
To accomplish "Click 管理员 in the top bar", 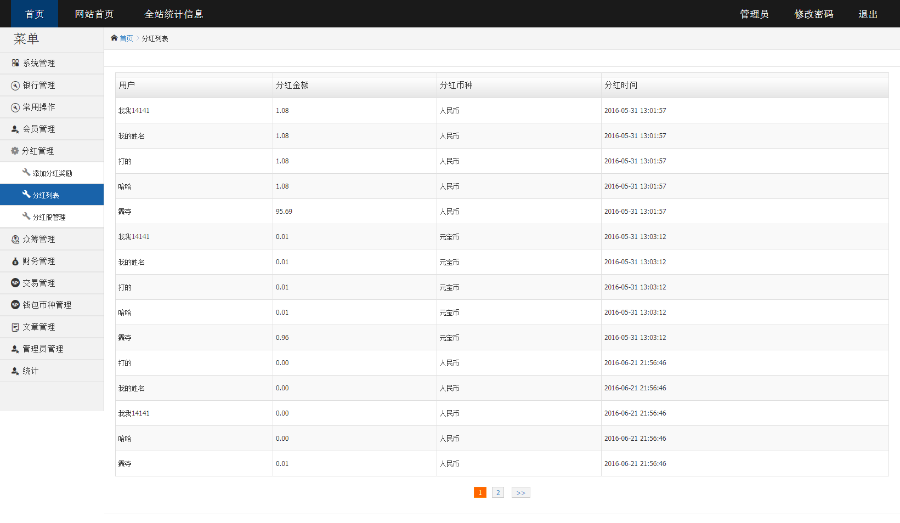I will click(754, 14).
